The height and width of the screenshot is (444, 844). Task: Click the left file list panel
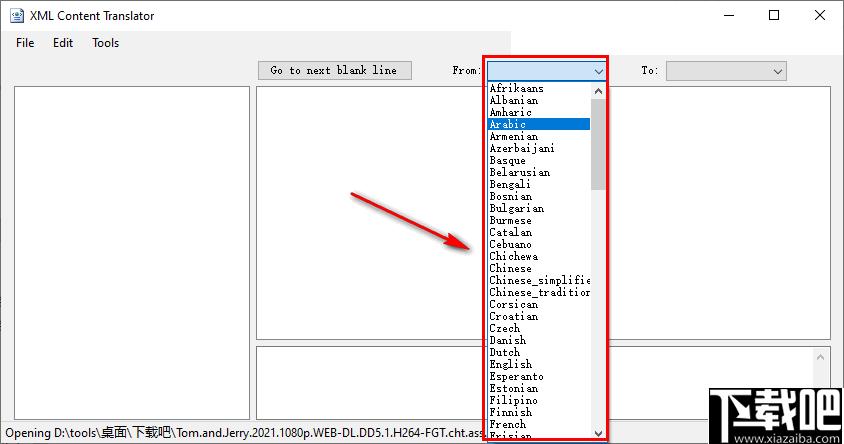pos(132,253)
